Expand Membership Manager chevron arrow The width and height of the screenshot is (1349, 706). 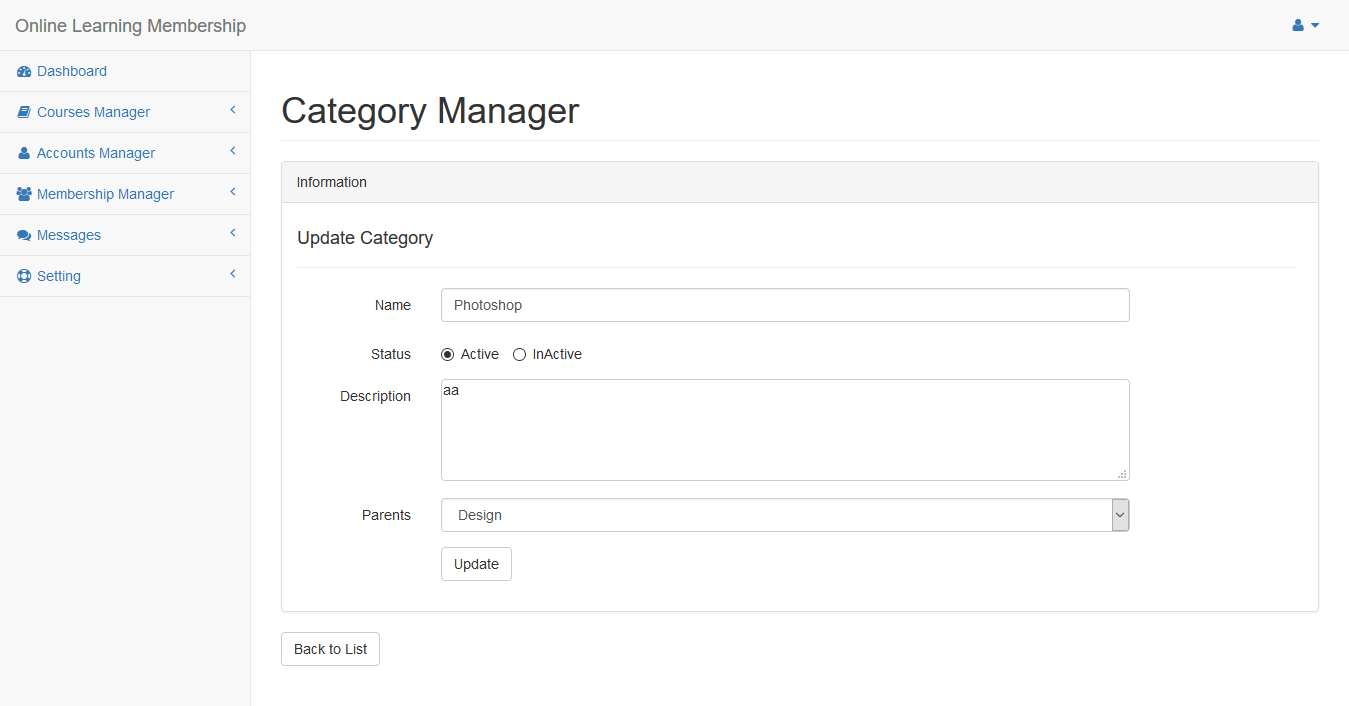pyautogui.click(x=232, y=192)
